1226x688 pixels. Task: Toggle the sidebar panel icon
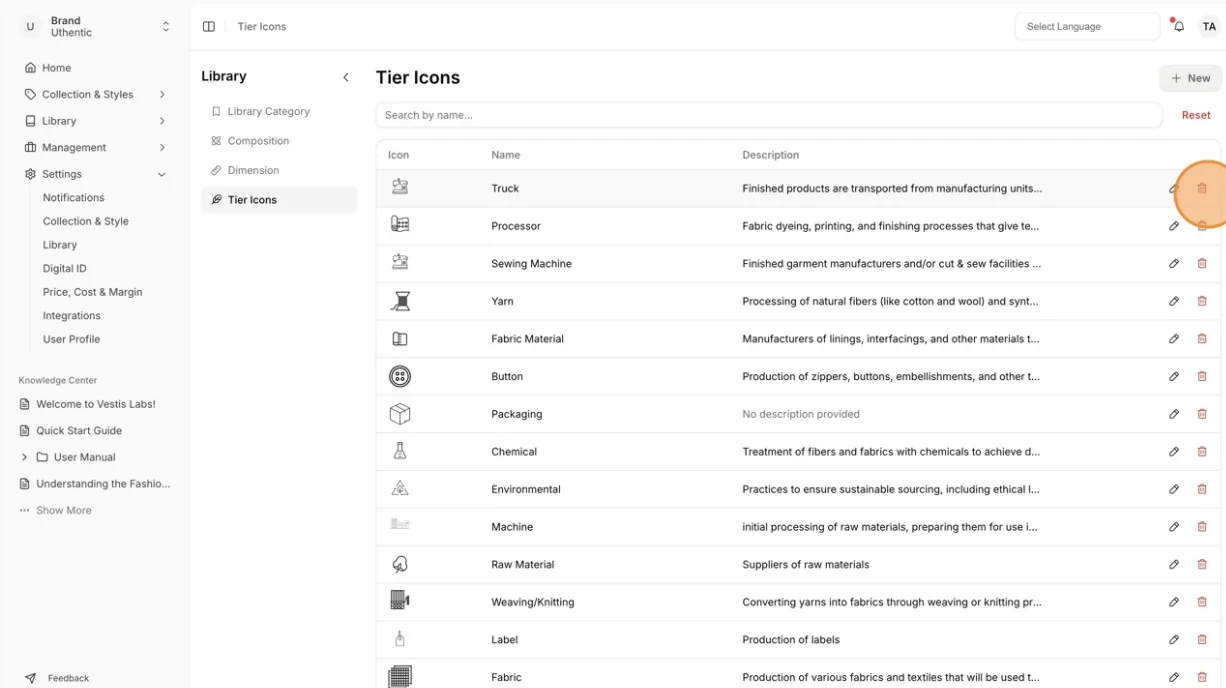[x=209, y=27]
